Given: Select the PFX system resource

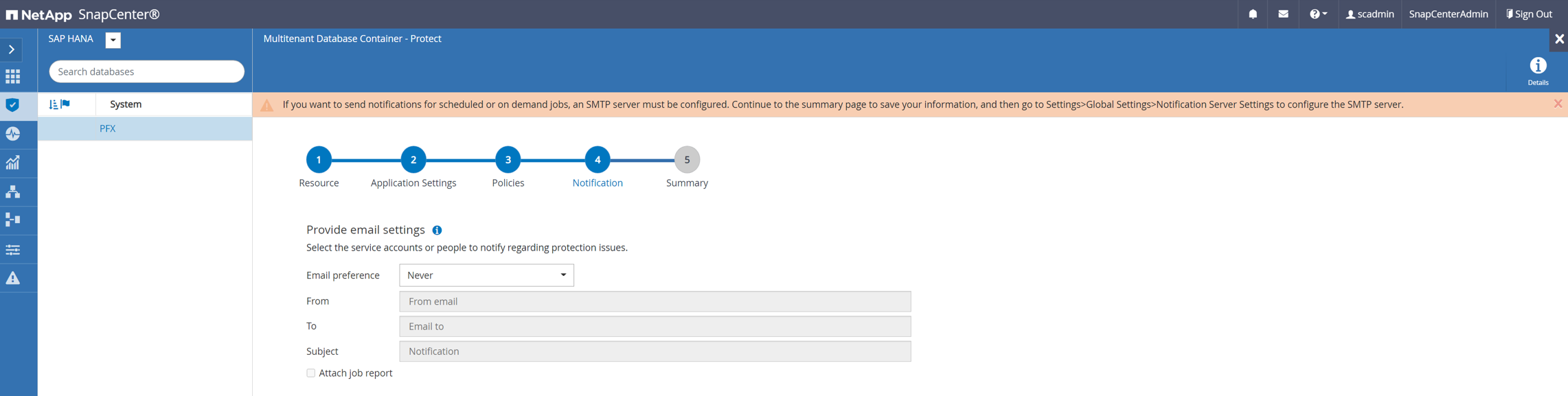Looking at the screenshot, I should 108,128.
